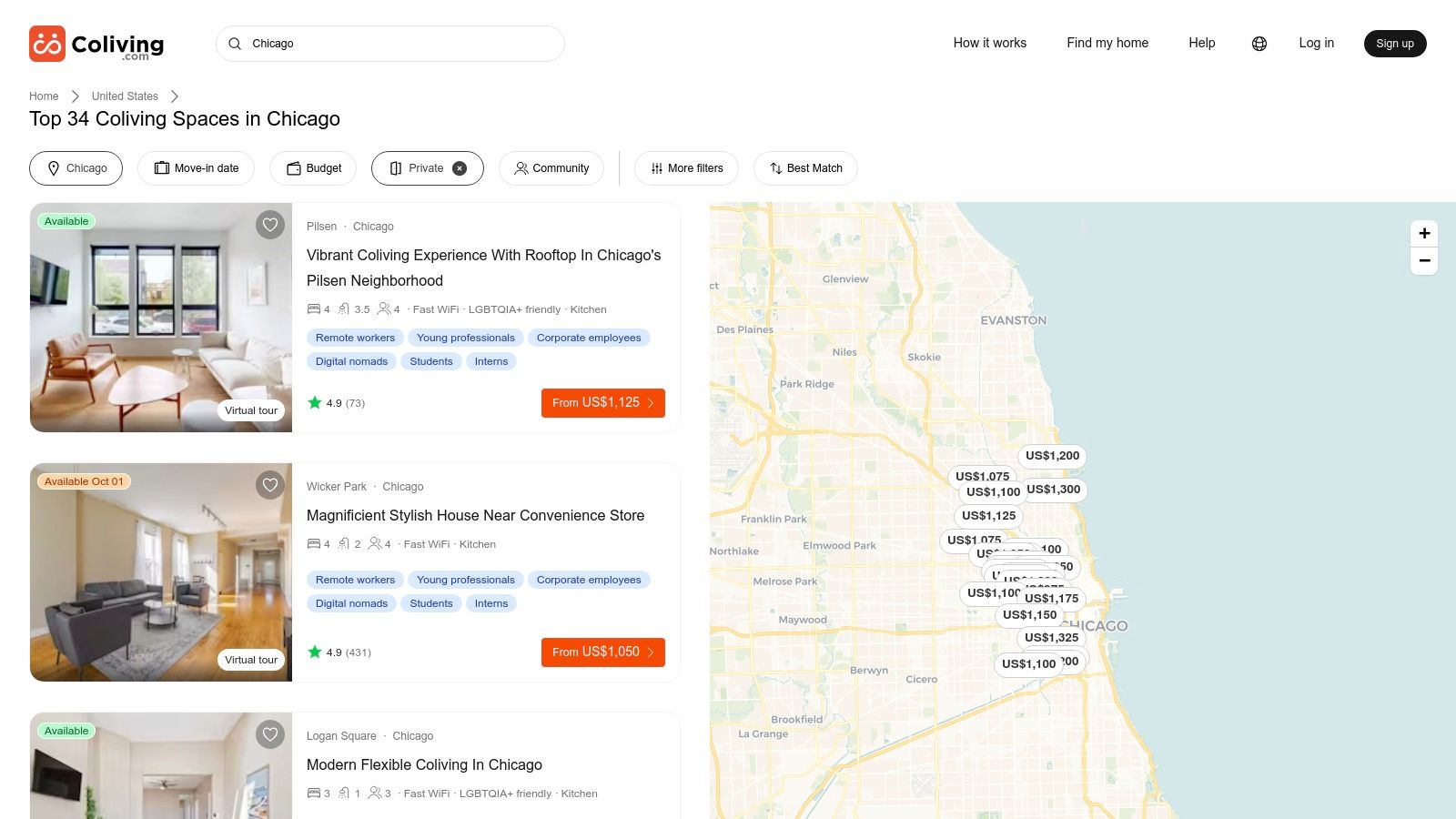Open How it works page

click(x=990, y=43)
